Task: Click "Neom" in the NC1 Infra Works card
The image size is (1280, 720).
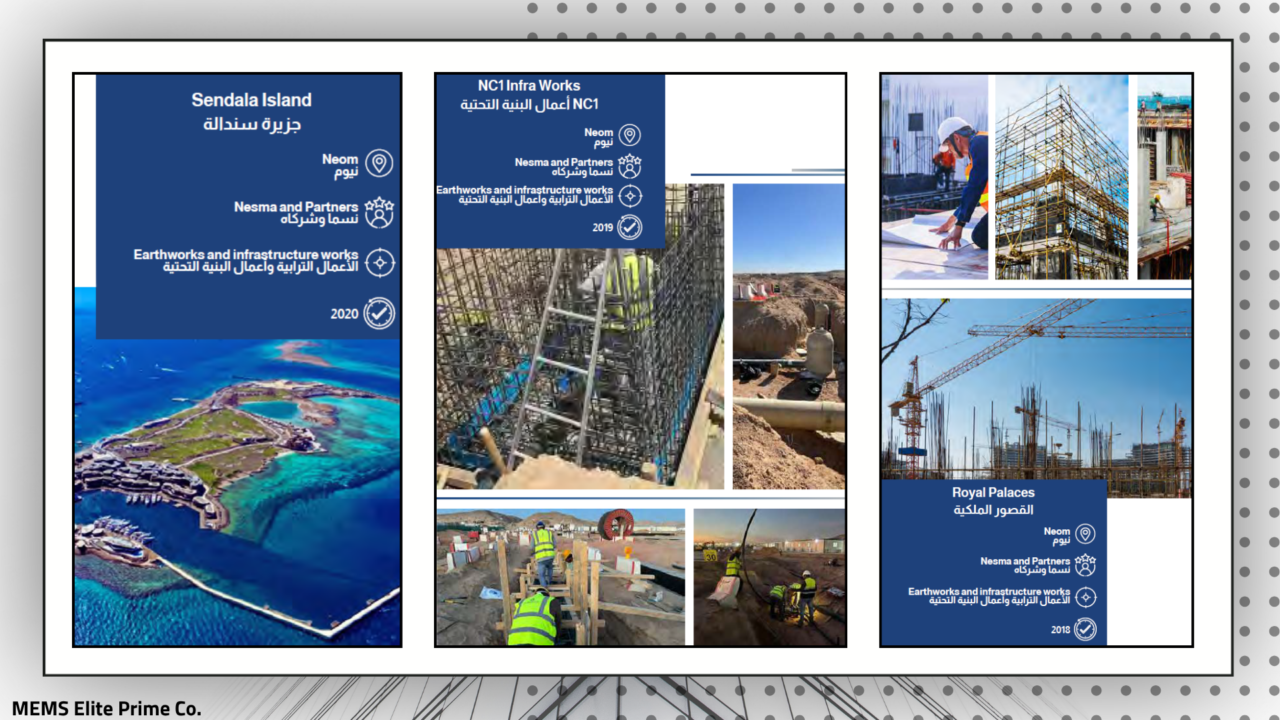Action: click(599, 132)
